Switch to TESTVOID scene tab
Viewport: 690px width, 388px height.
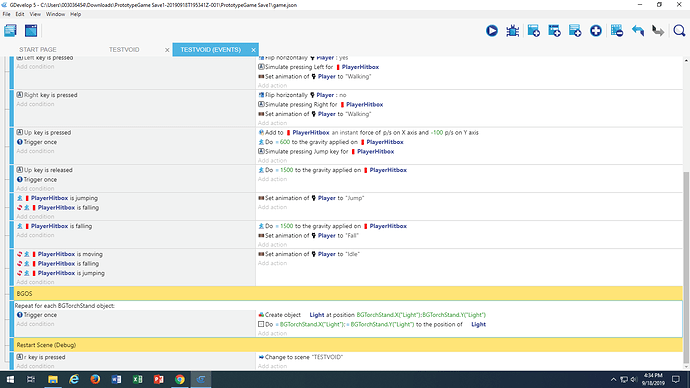[124, 50]
